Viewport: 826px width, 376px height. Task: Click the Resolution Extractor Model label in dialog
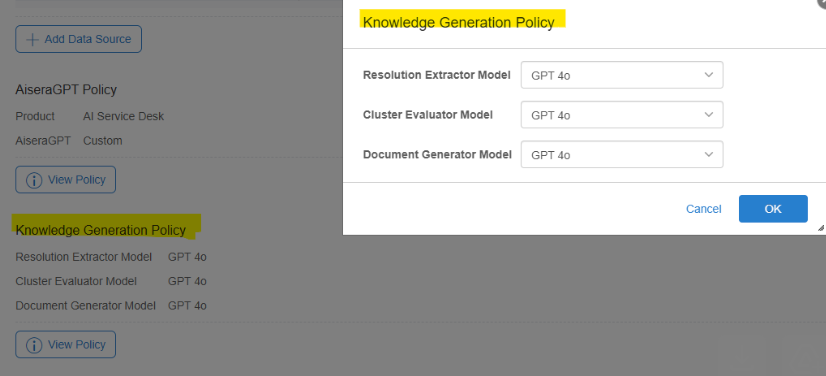437,75
